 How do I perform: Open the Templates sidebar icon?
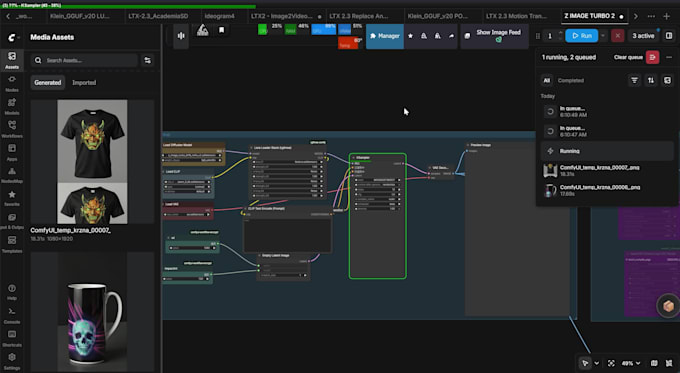[x=12, y=244]
